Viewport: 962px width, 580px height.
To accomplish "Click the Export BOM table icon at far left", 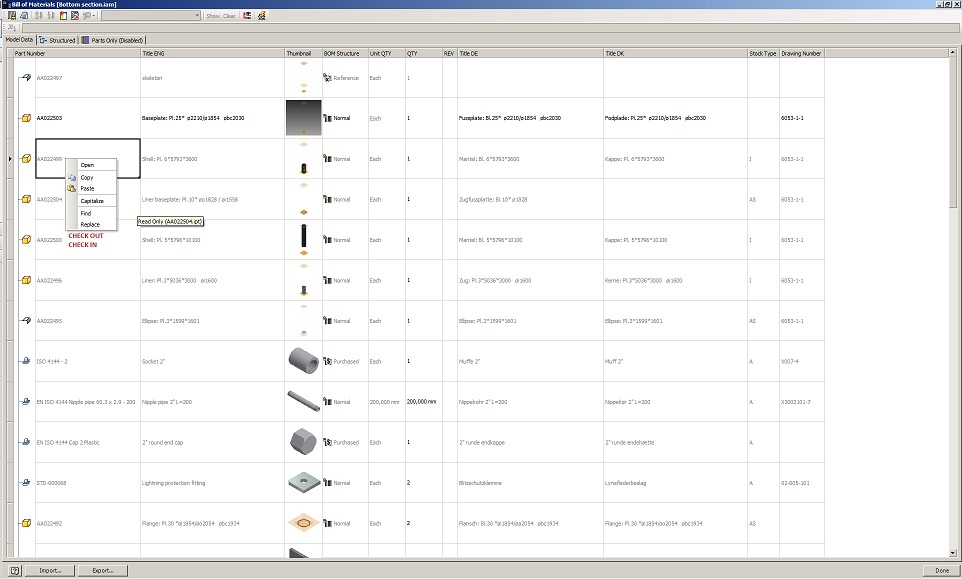I will point(11,14).
